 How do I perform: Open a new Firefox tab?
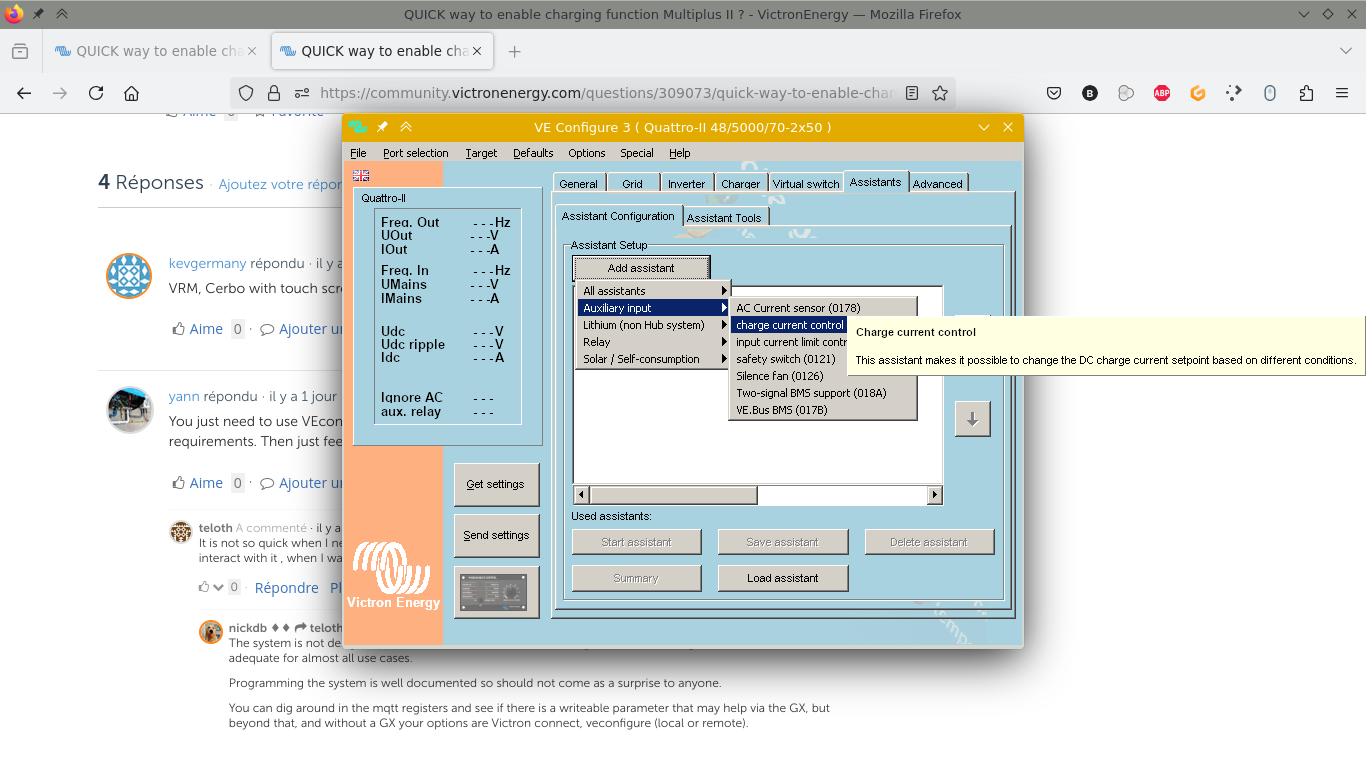point(514,51)
